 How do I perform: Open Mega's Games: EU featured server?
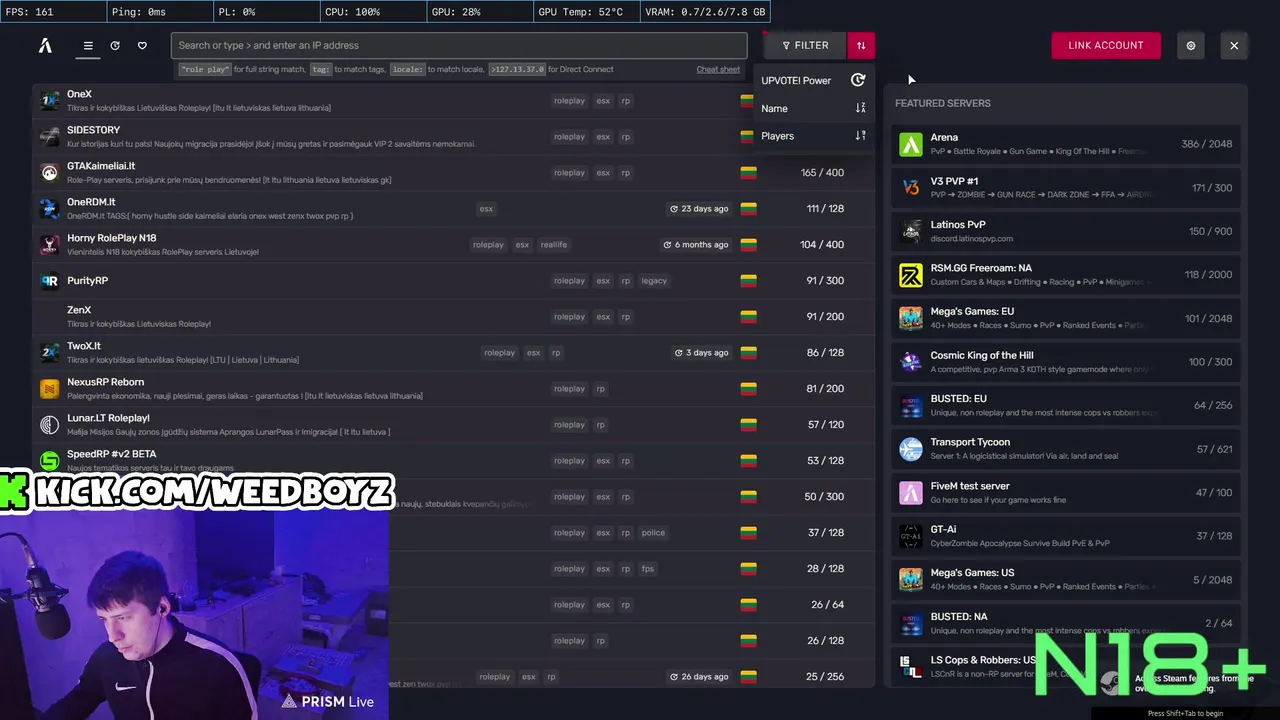pos(1066,318)
